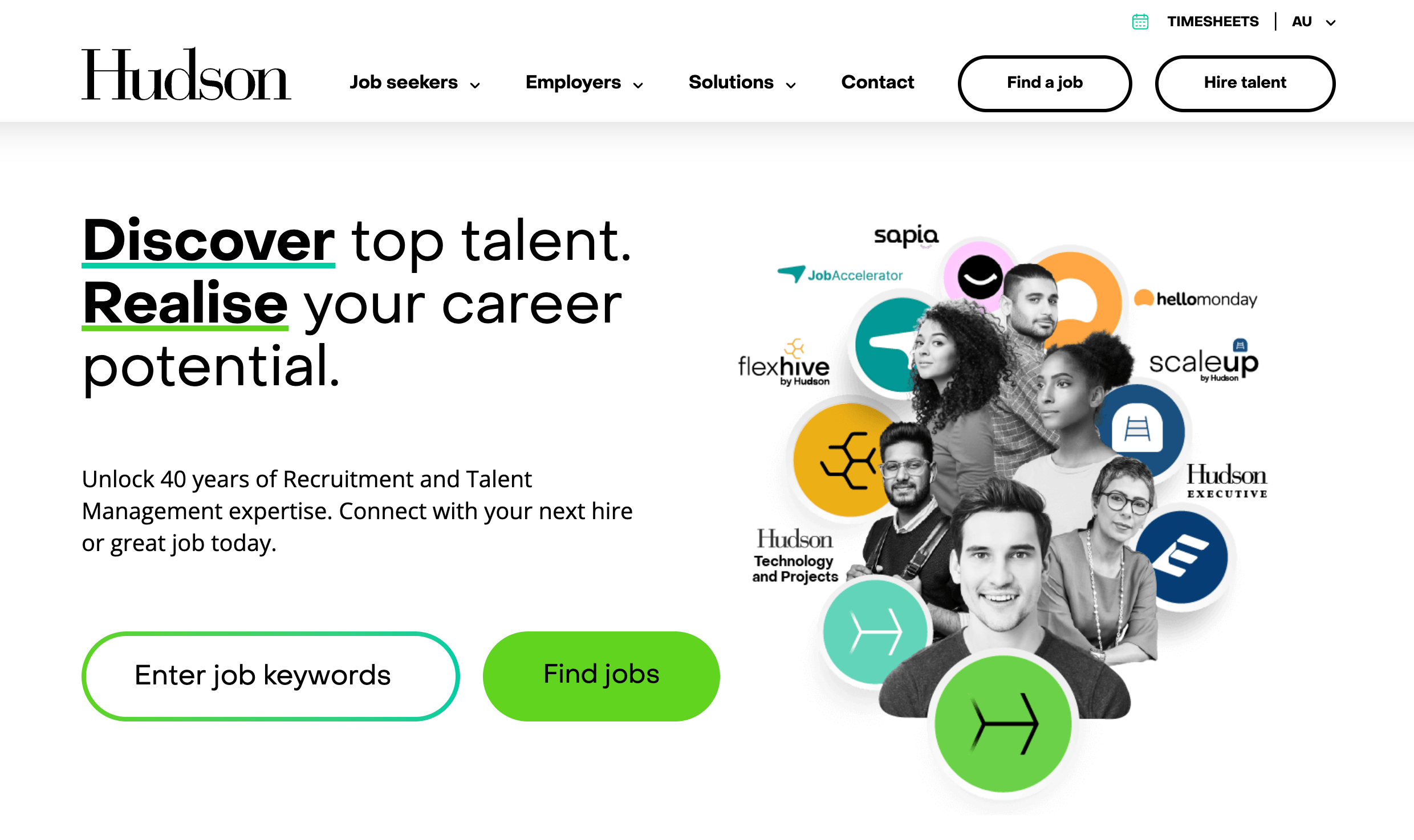Focus the Enter job keywords field
The image size is (1414, 840).
pyautogui.click(x=270, y=676)
